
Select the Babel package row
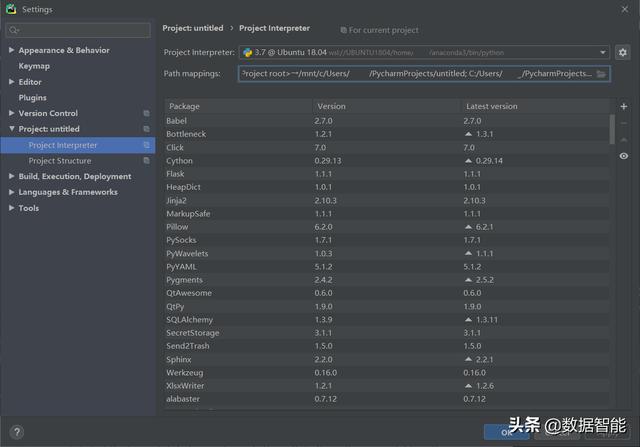387,121
